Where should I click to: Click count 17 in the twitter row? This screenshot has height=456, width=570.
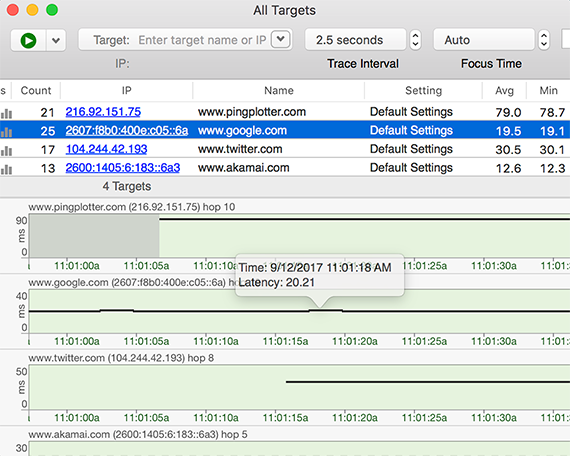click(x=47, y=149)
